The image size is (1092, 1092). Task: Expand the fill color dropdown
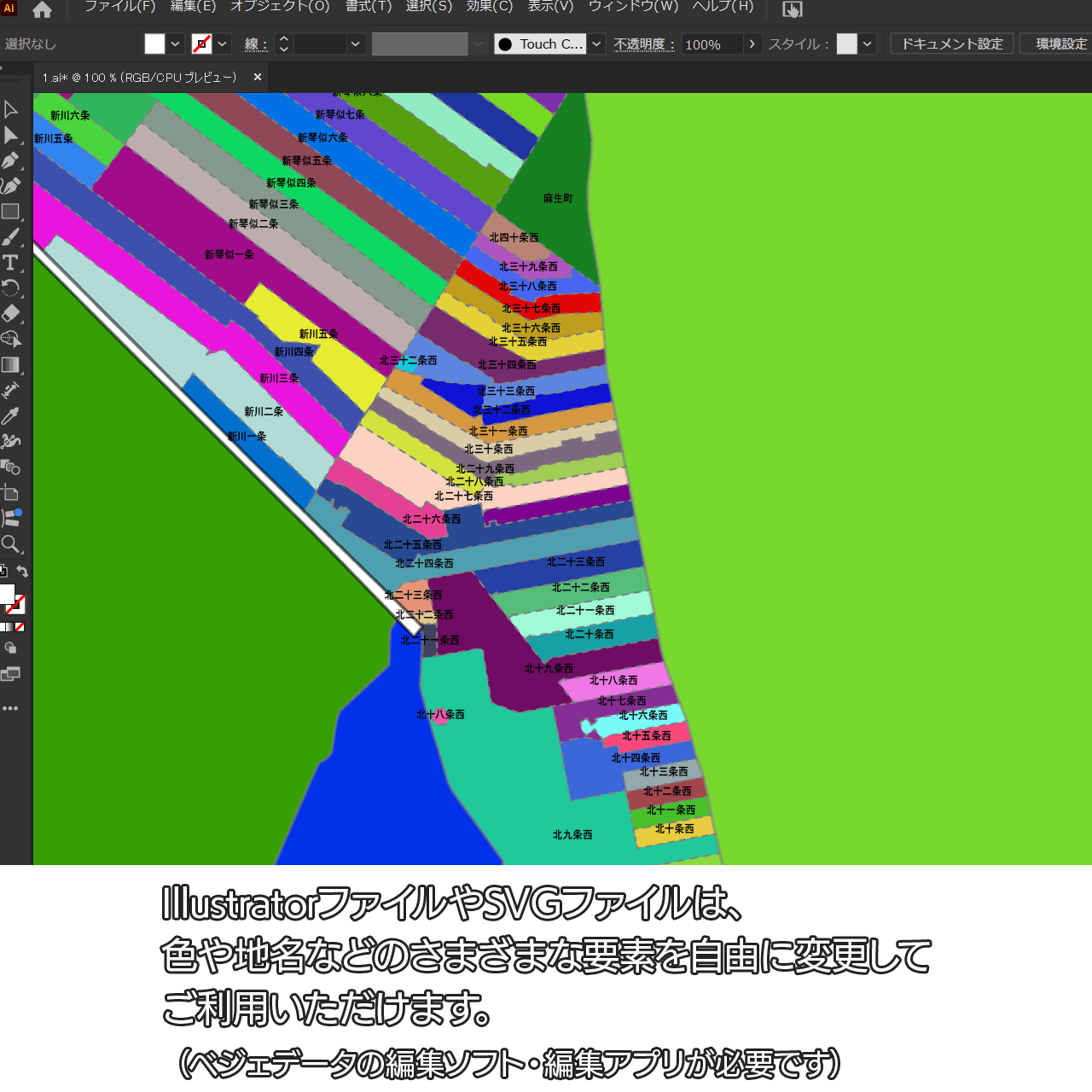pyautogui.click(x=176, y=44)
